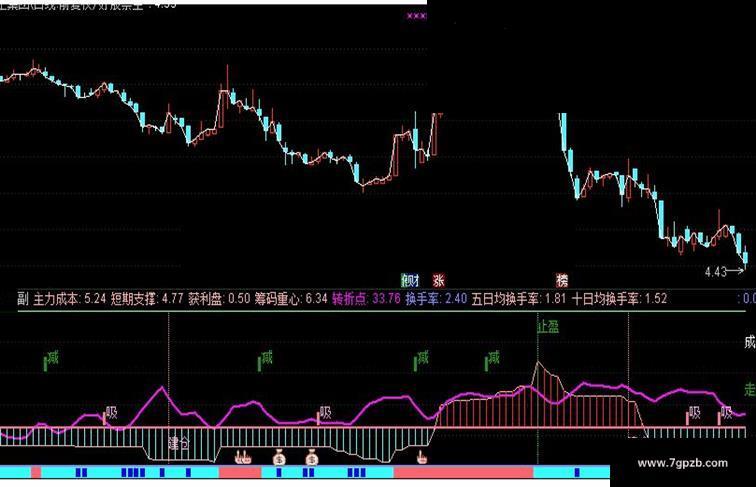Viewport: 756px width, 487px height.
Task: Click the 获利盘: 0.50 indicator value
Action: coord(219,299)
